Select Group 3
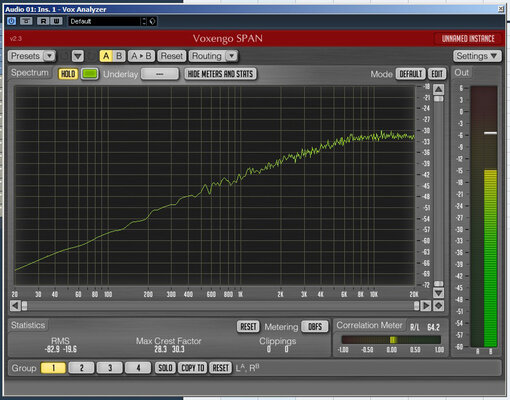This screenshot has height=400, width=510. click(110, 368)
